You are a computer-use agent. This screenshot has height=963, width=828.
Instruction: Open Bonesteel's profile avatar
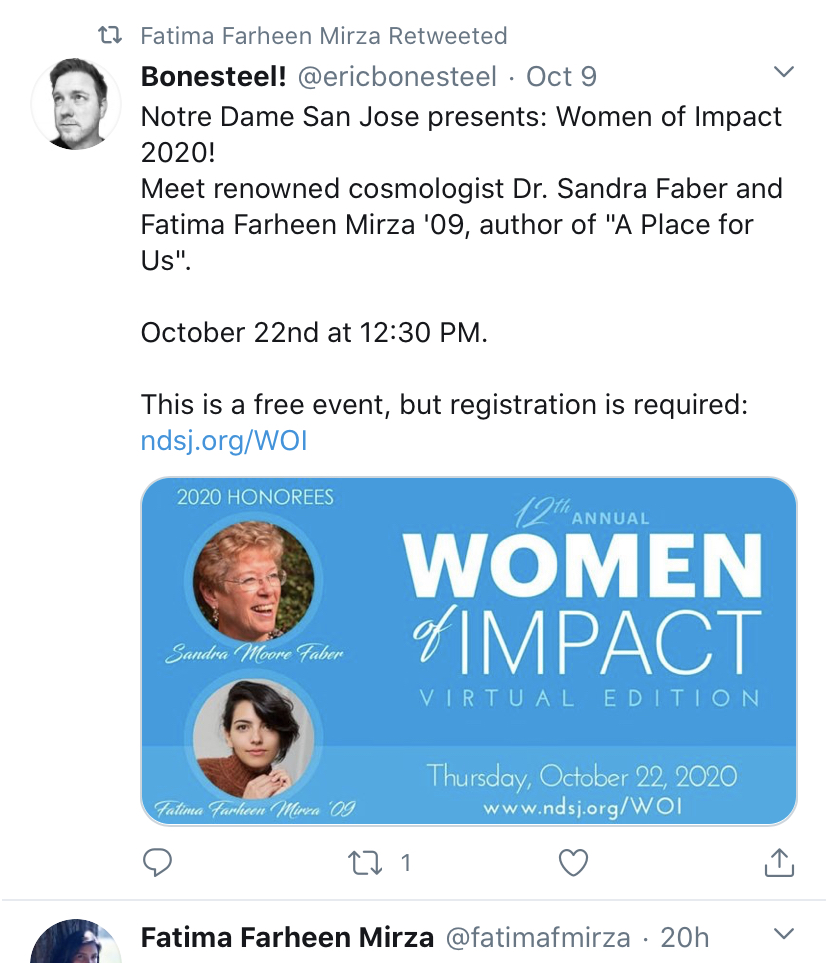point(76,104)
